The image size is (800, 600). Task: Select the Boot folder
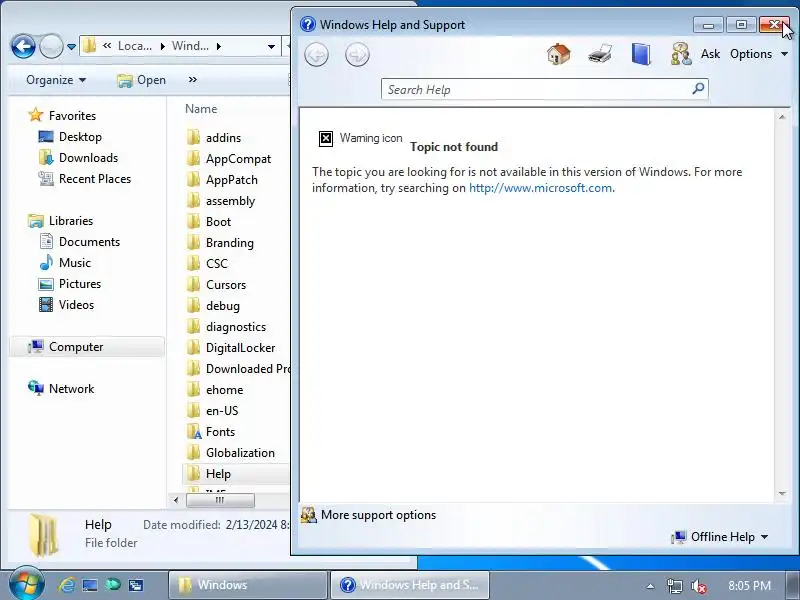tap(208, 221)
